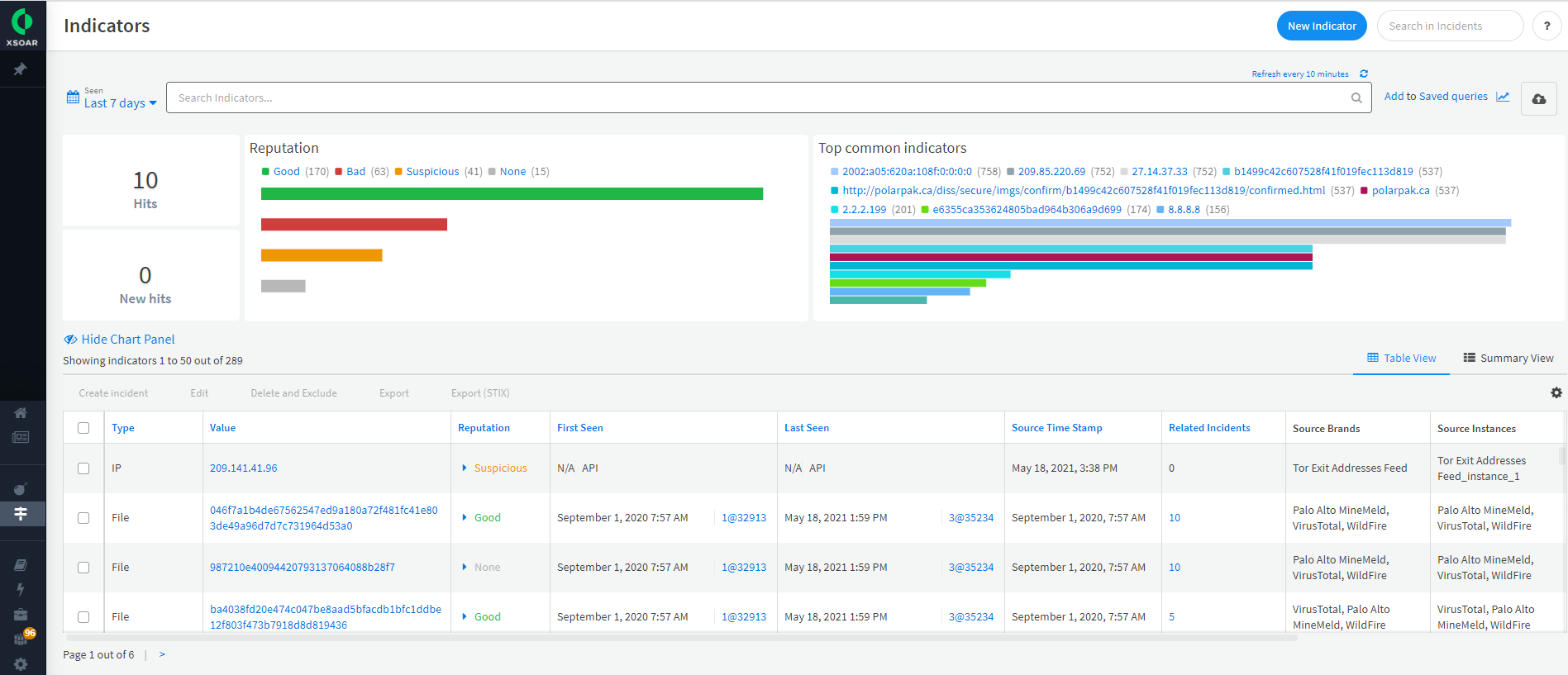This screenshot has width=1568, height=675.
Task: Select the Table View tab
Action: tap(1401, 359)
